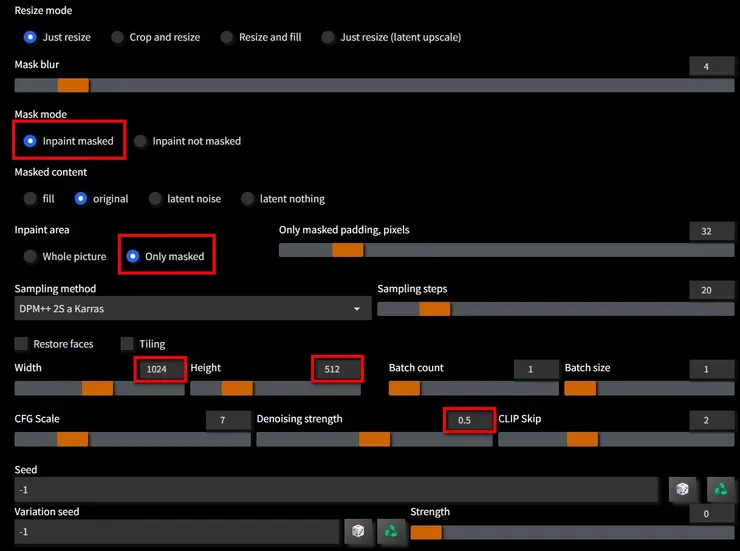Click the Batch size slider
This screenshot has height=551, width=740.
click(649, 388)
